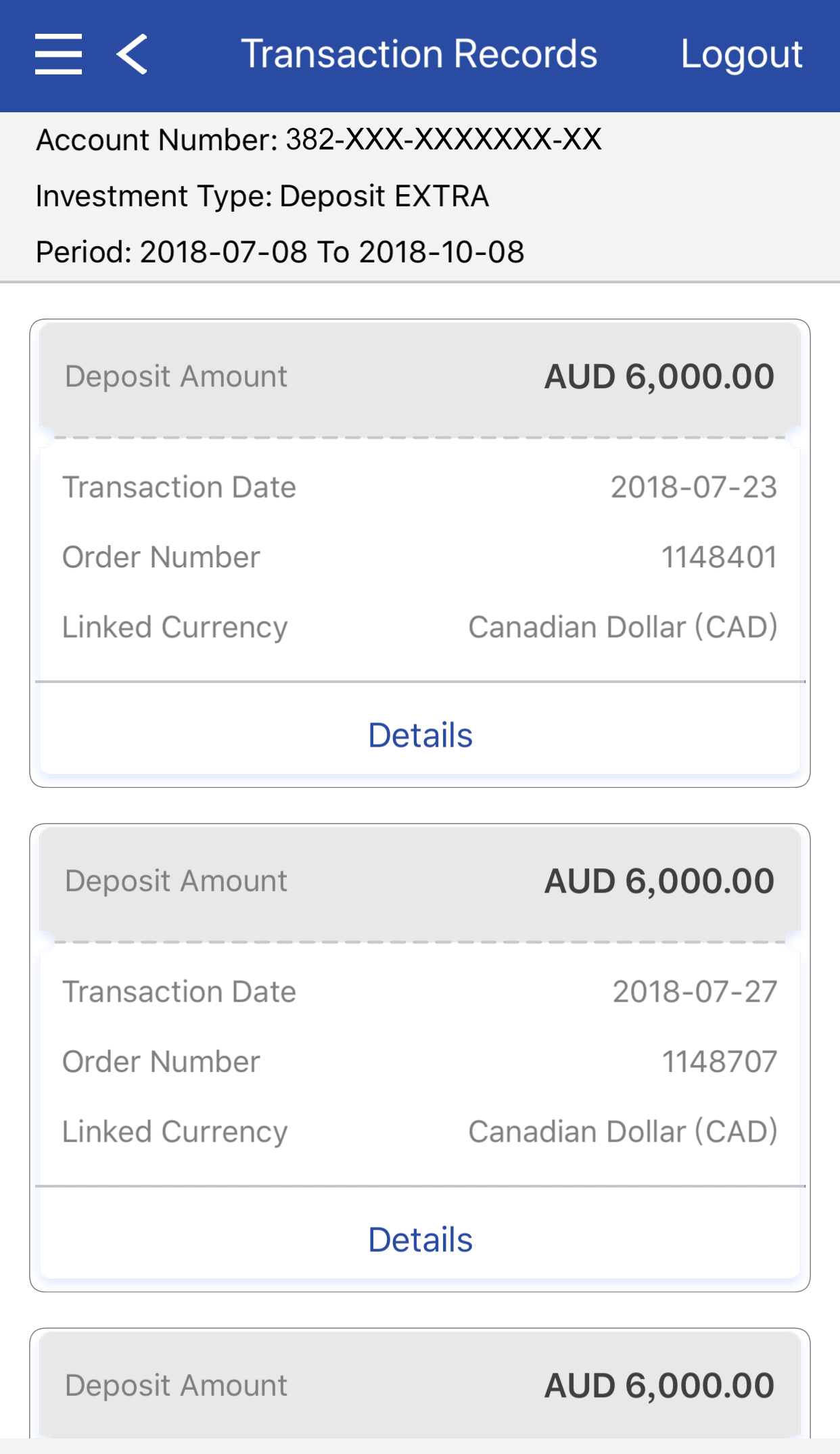The width and height of the screenshot is (840, 1454).
Task: Tap first card's Canadian Dollar (CAD) currency
Action: pyautogui.click(x=622, y=627)
